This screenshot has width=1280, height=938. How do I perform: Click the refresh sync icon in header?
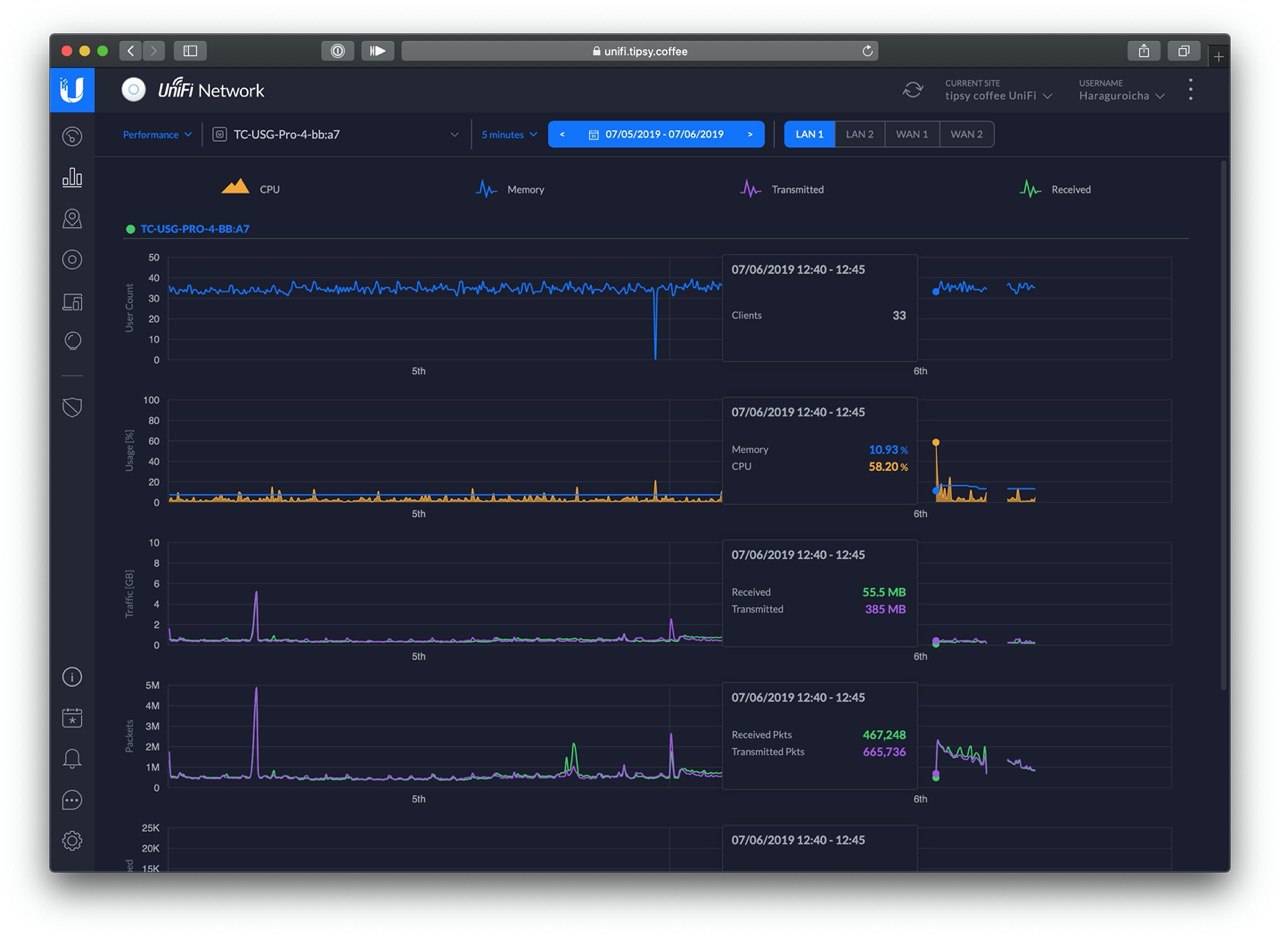913,90
